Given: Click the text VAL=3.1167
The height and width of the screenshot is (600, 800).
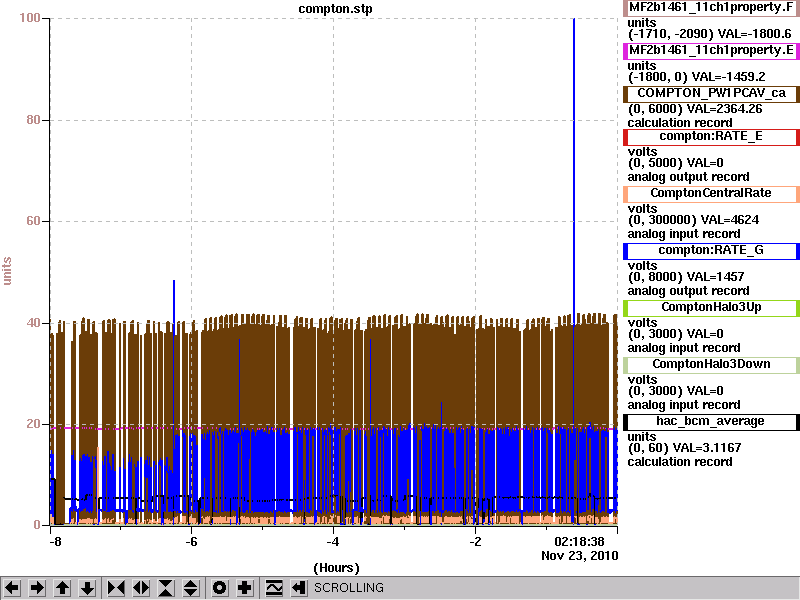Looking at the screenshot, I should (x=707, y=448).
